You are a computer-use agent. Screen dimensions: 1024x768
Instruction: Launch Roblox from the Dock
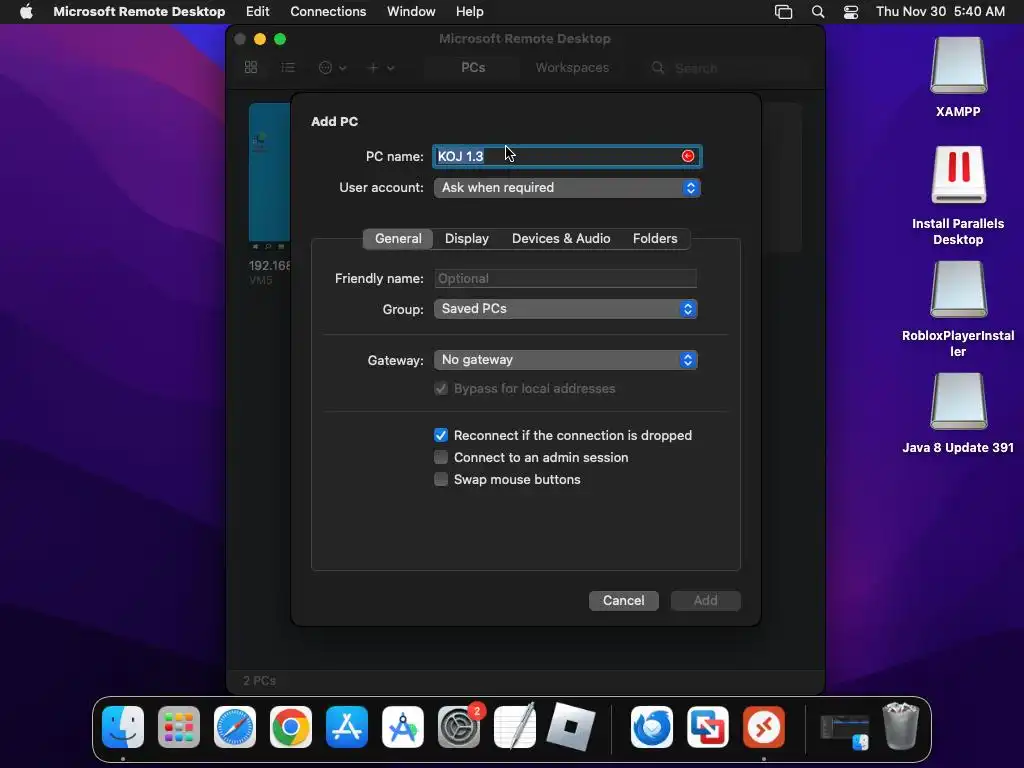coord(571,727)
